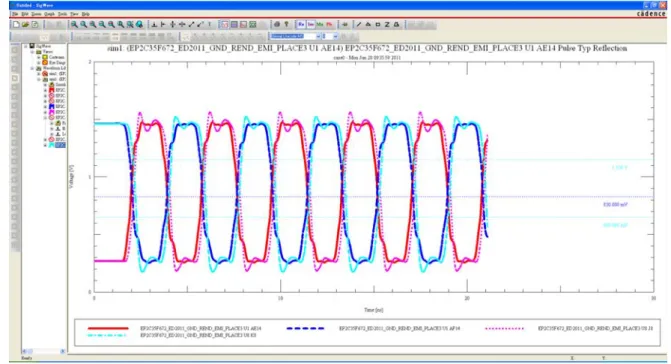Select the Z annotation tool icon
The image size is (671, 364).
coord(387,25)
